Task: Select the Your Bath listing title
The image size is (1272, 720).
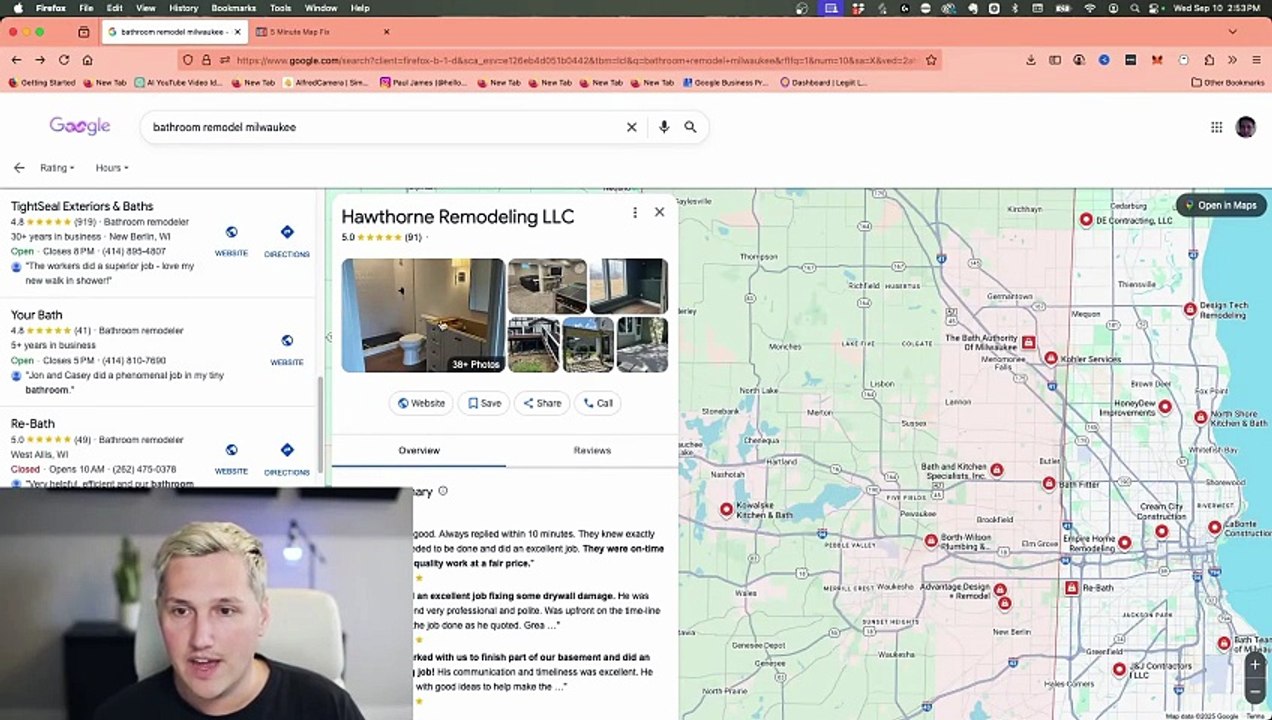Action: pyautogui.click(x=36, y=315)
